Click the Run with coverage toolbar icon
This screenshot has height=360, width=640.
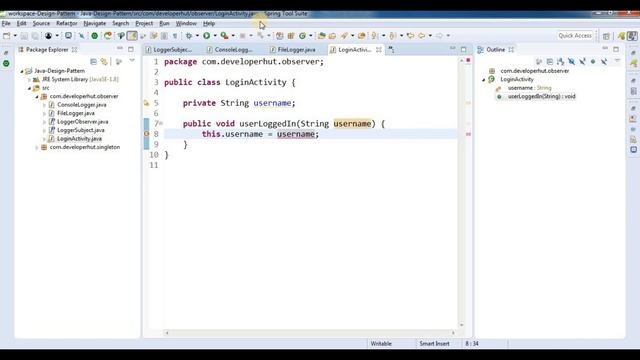pos(224,36)
